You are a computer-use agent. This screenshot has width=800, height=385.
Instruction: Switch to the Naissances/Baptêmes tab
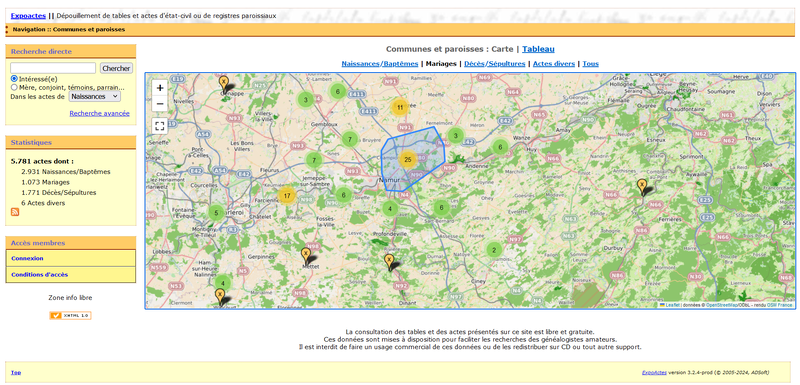pyautogui.click(x=380, y=64)
